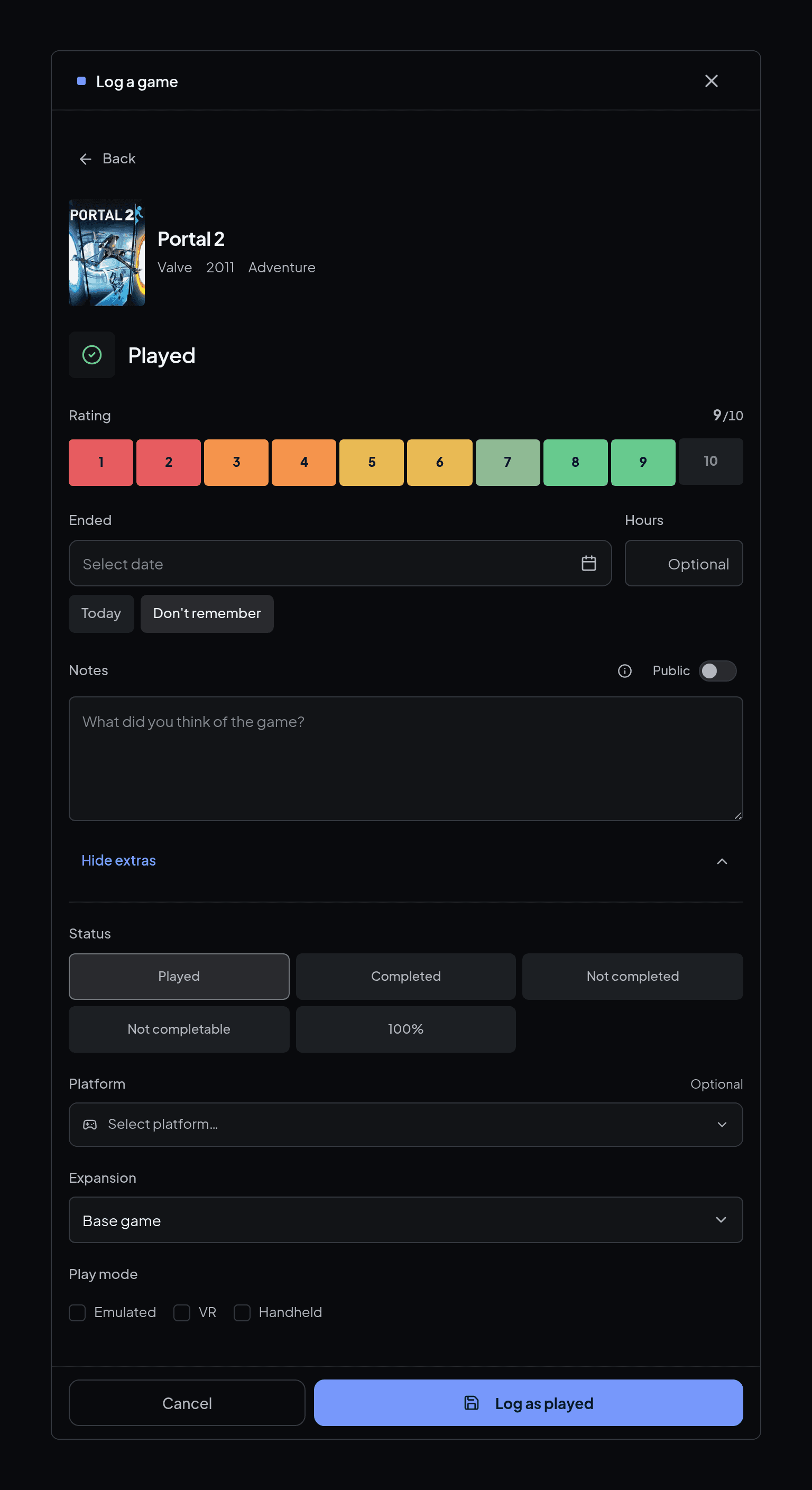Select the Completed status option

tap(406, 977)
